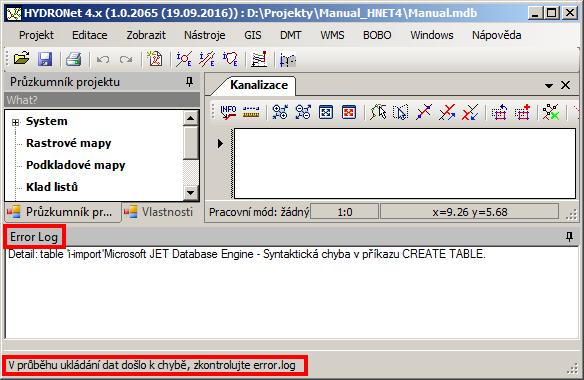Image resolution: width=584 pixels, height=380 pixels.
Task: Switch to the Průzkumník pr... bottom tab
Action: point(62,212)
